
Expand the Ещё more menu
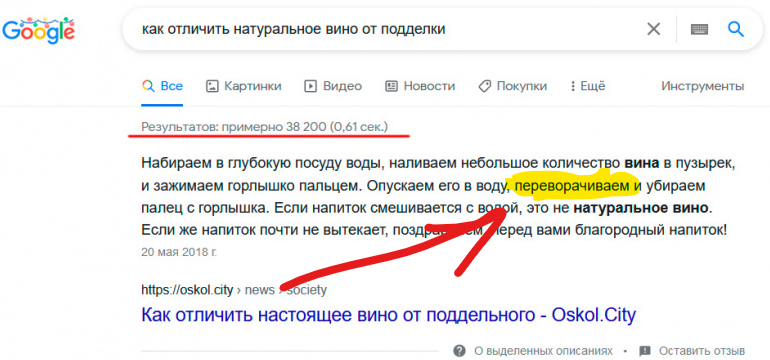click(x=588, y=86)
